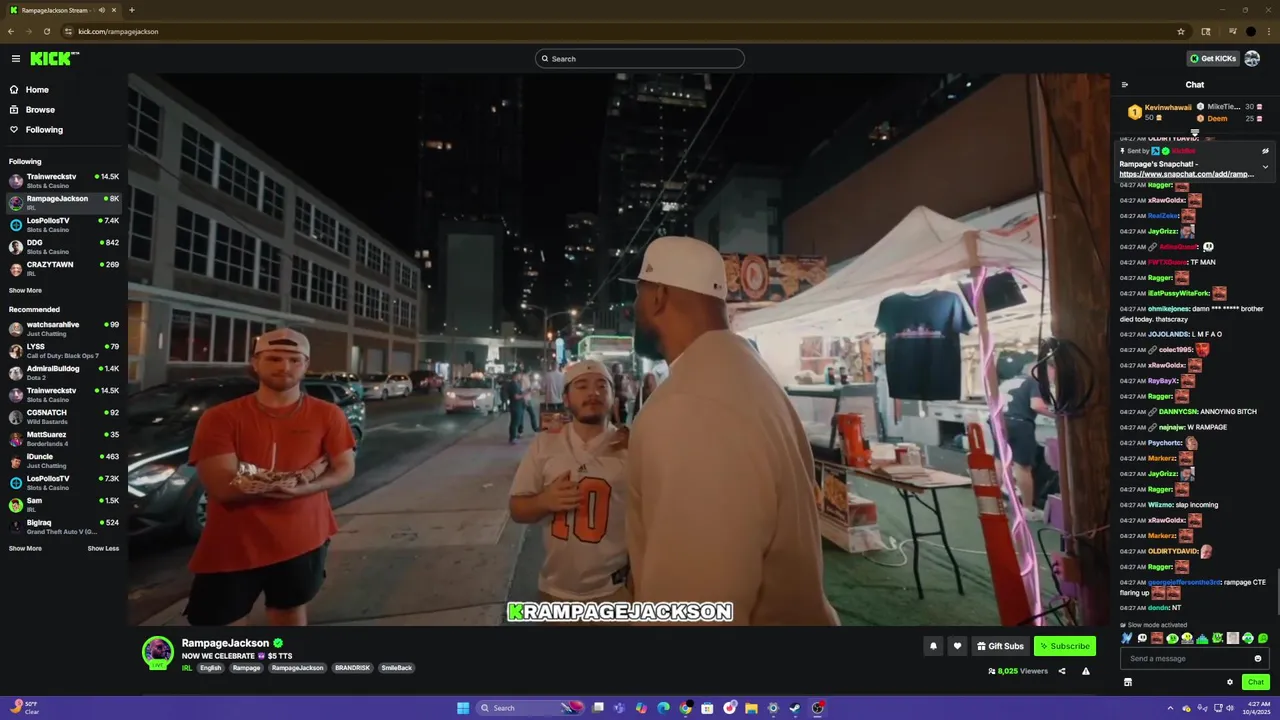1280x720 pixels.
Task: Bookmark this page with star icon
Action: pyautogui.click(x=1181, y=31)
